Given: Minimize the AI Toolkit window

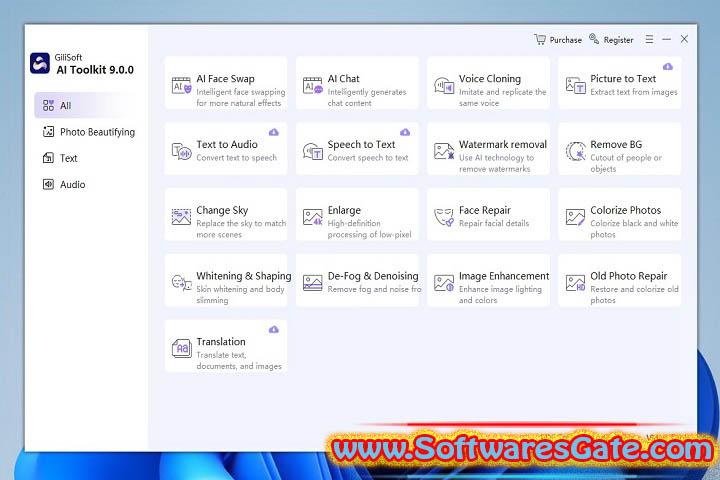Looking at the screenshot, I should tap(666, 40).
